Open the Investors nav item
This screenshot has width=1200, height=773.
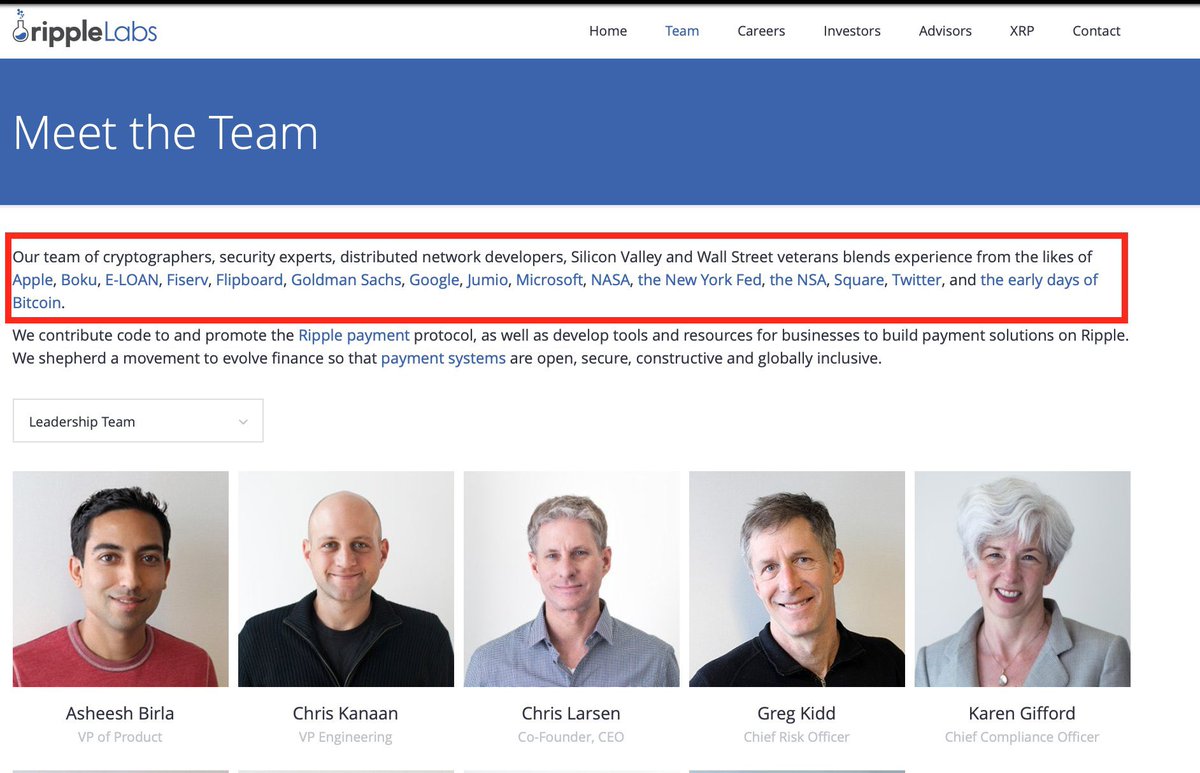pos(852,31)
